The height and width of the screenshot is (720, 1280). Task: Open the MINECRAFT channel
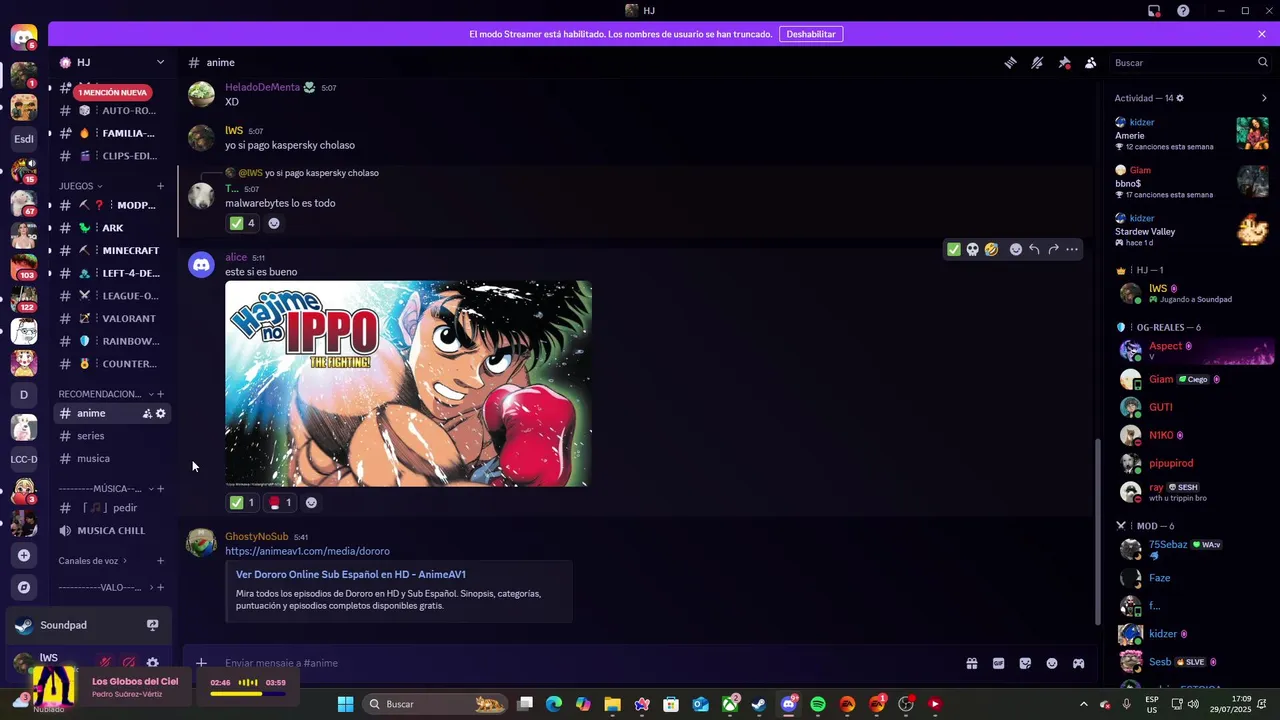tap(111, 250)
